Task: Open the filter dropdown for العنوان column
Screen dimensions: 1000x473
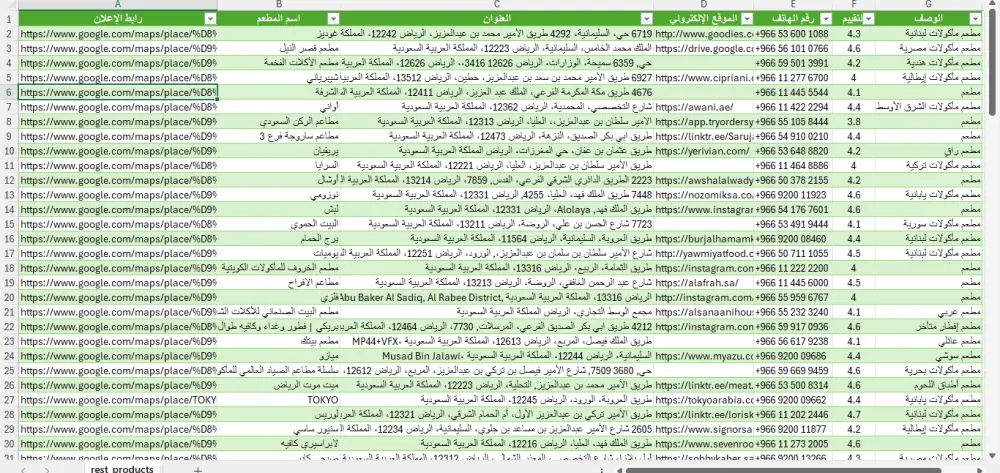Action: pos(647,18)
